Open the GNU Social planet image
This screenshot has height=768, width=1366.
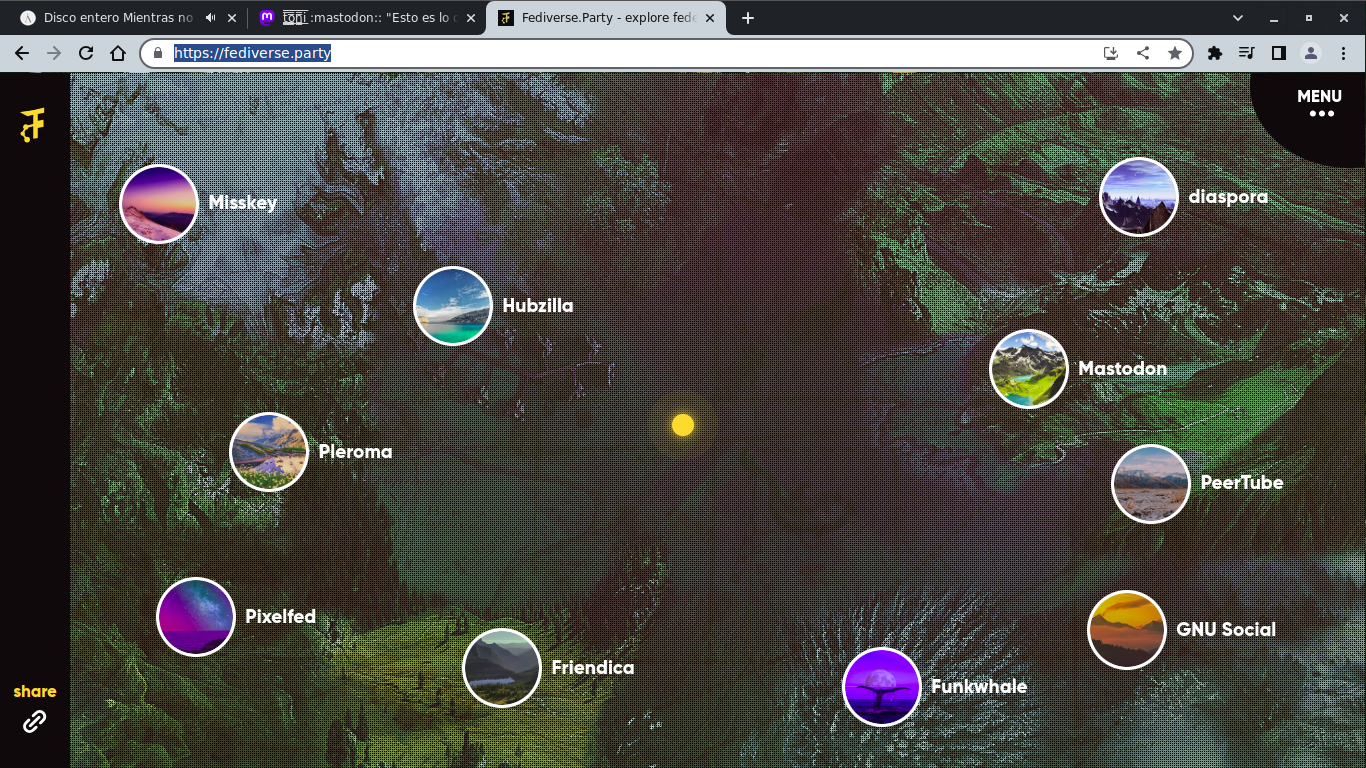pyautogui.click(x=1127, y=630)
